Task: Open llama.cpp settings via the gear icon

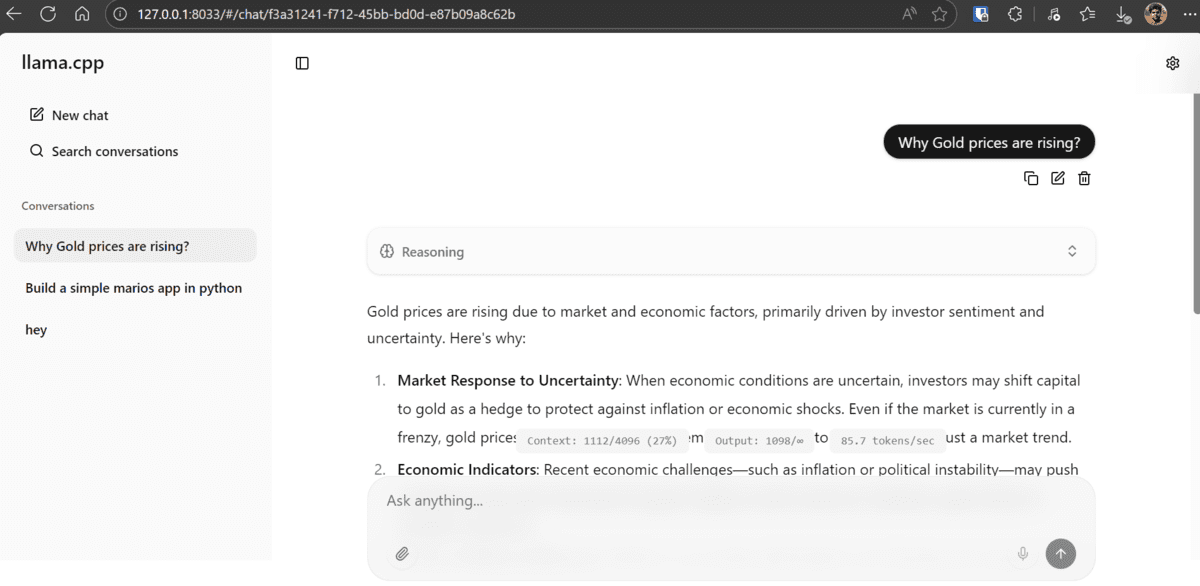Action: 1172,62
